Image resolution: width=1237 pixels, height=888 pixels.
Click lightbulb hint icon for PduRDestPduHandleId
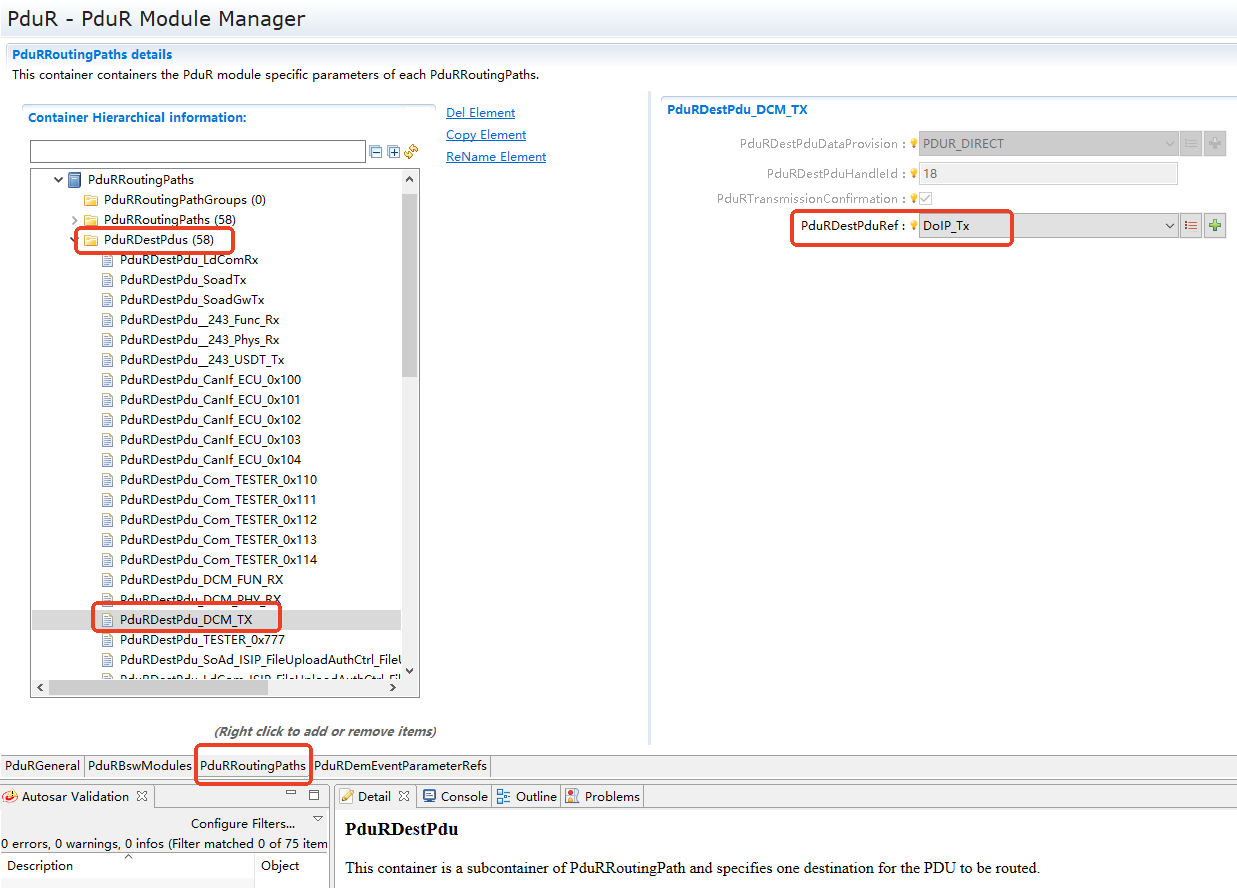[913, 174]
